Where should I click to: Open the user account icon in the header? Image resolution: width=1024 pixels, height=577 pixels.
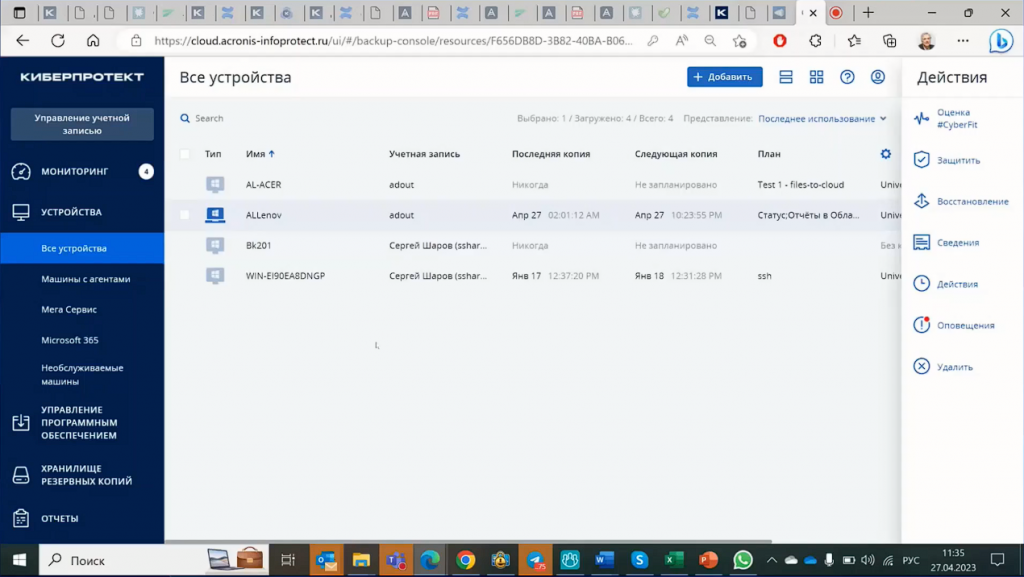pyautogui.click(x=878, y=77)
